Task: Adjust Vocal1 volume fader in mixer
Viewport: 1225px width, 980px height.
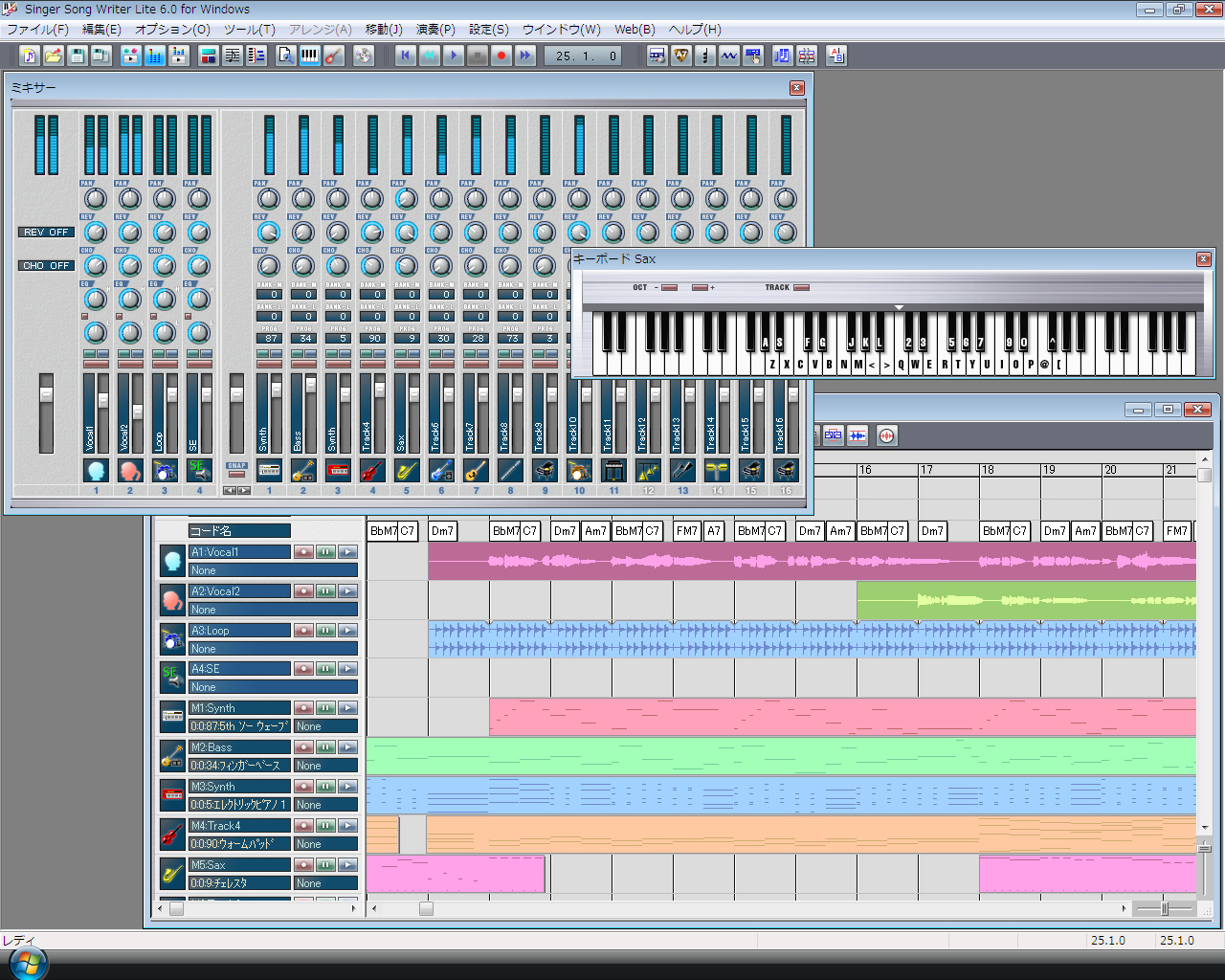Action: pos(103,400)
